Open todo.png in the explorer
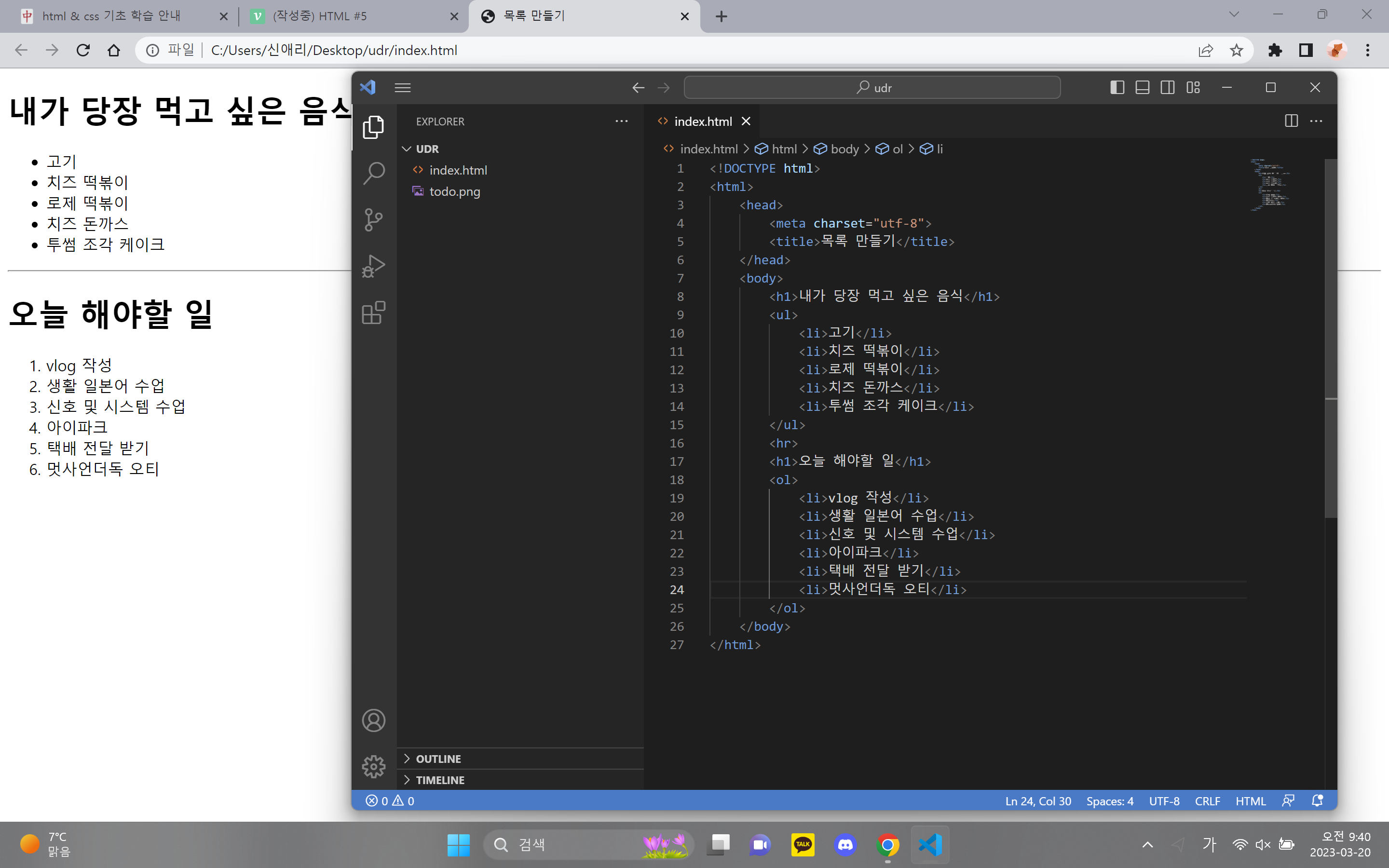The image size is (1389, 868). [455, 192]
